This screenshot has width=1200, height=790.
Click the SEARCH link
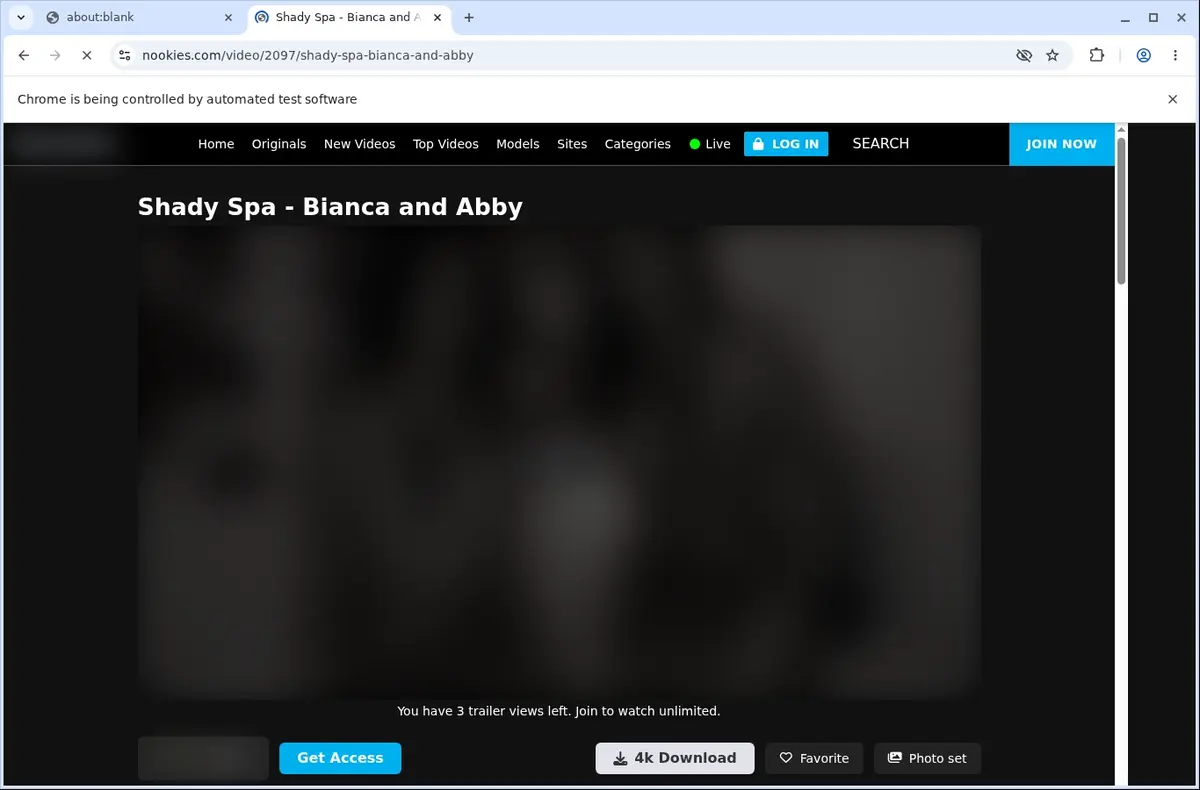[881, 143]
